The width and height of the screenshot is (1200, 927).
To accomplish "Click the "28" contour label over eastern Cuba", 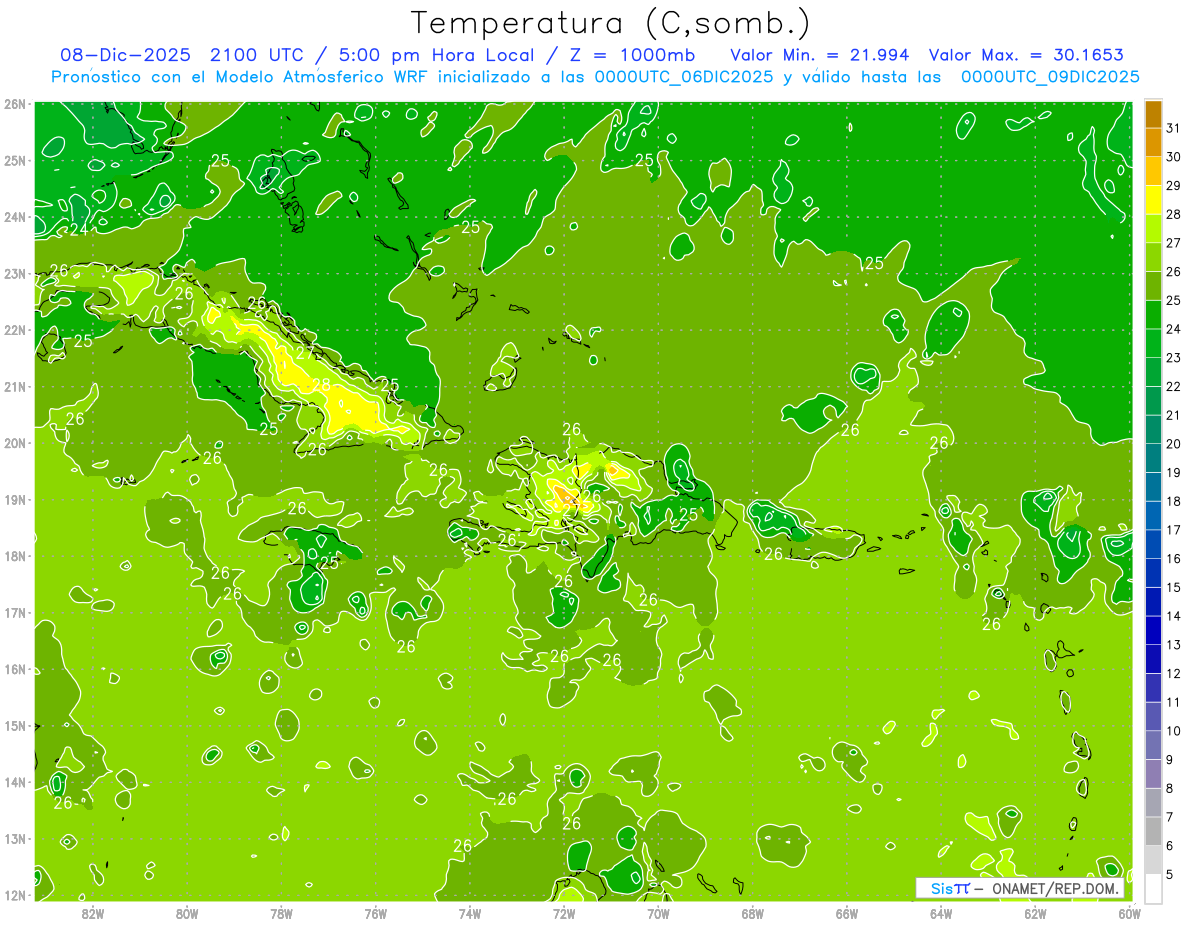I will click(x=321, y=385).
